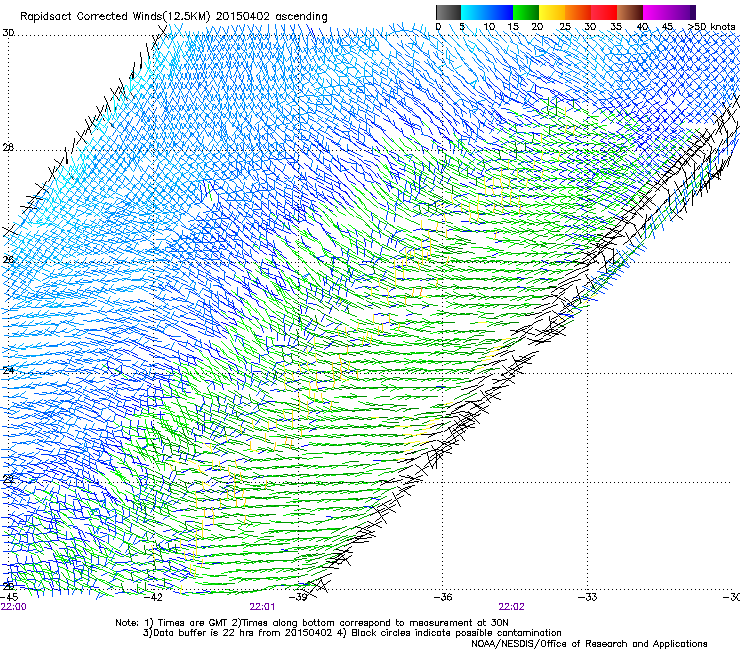Click the longitude label '-45'
740x650 pixels.
9,597
